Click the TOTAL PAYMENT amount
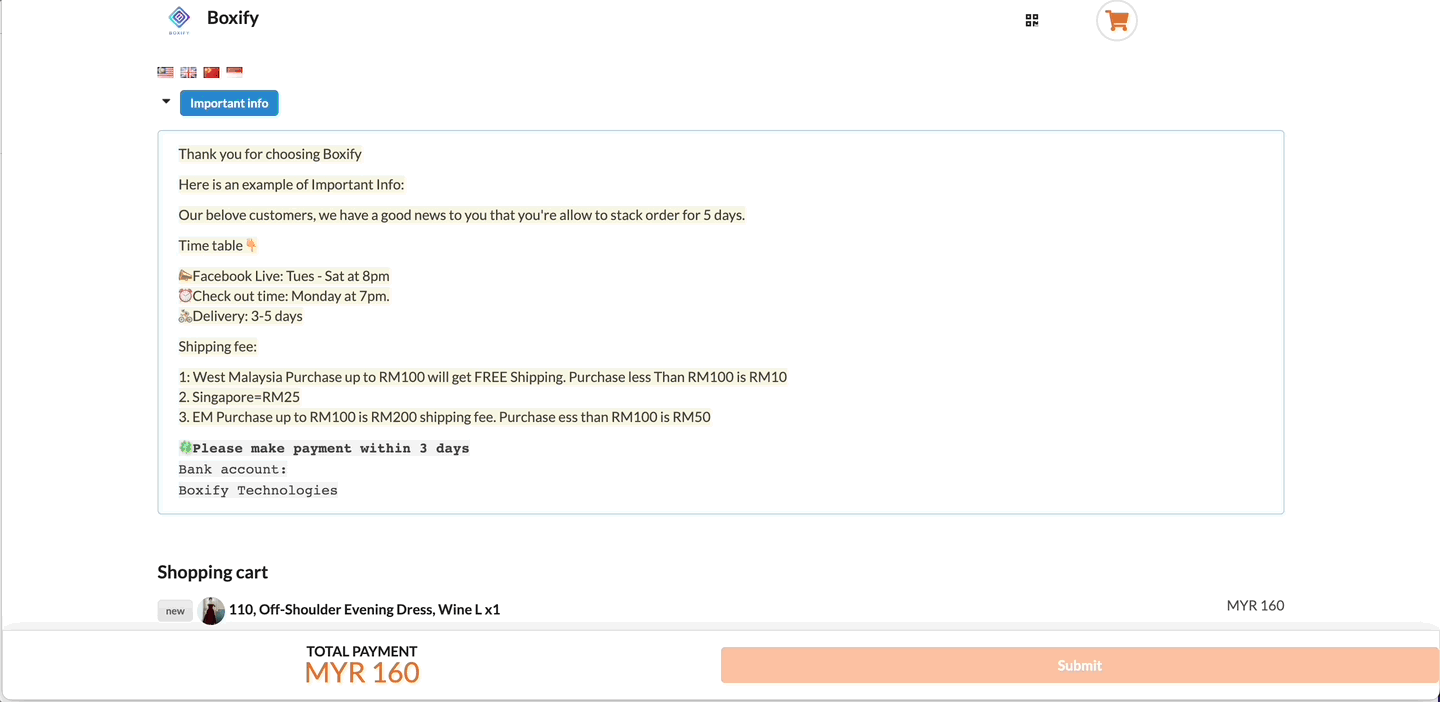This screenshot has width=1440, height=702. click(x=361, y=672)
